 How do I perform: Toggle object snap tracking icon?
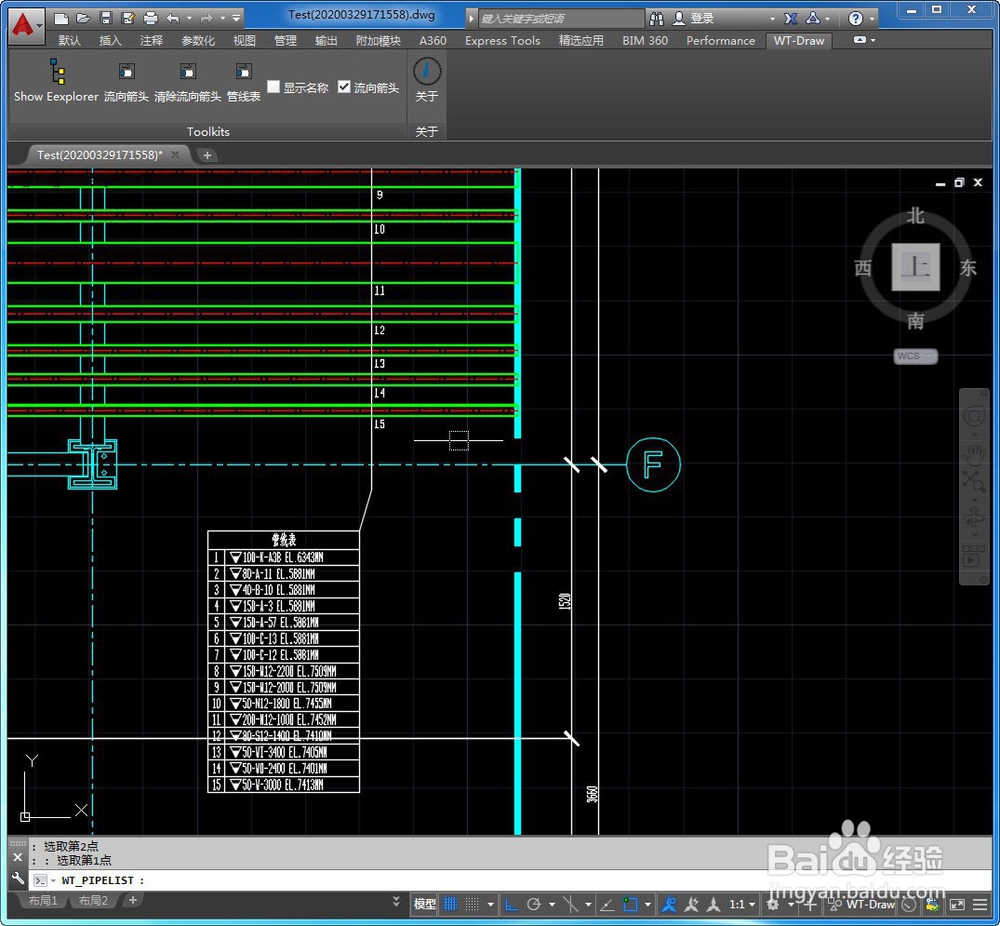tap(607, 904)
